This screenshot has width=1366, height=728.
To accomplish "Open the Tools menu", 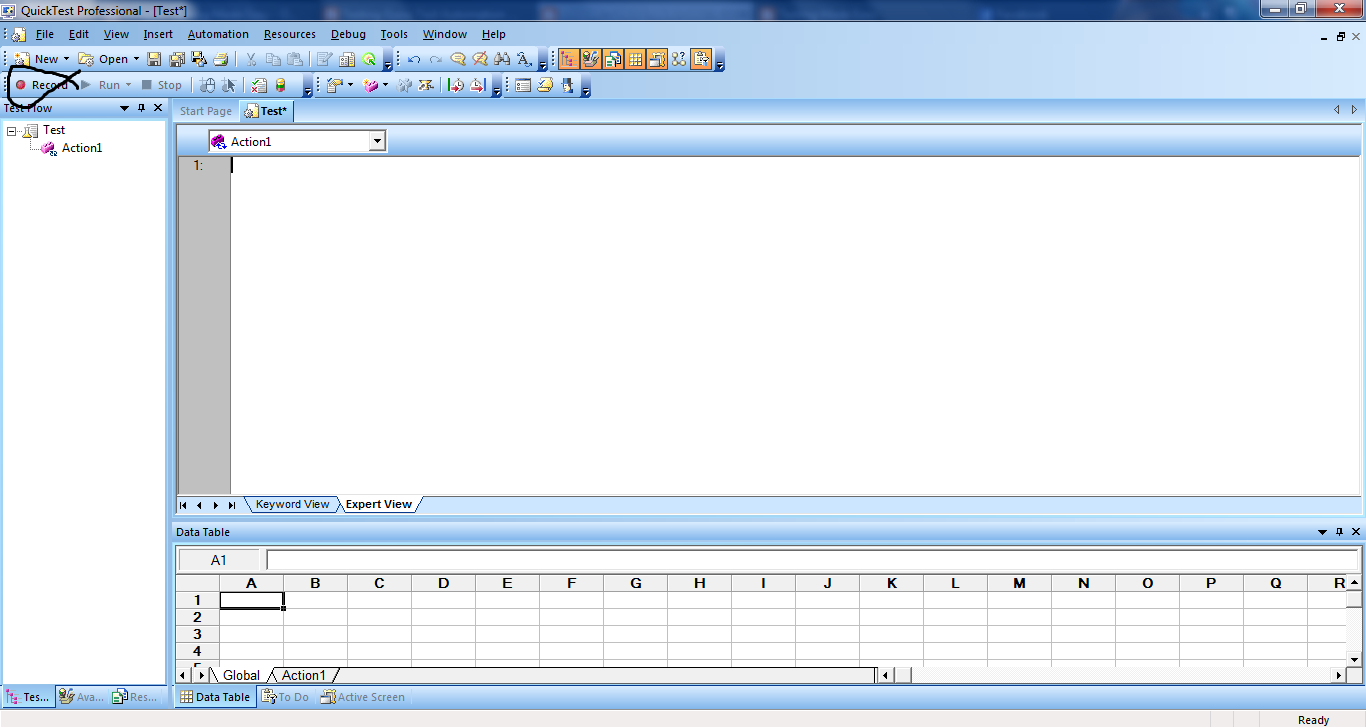I will point(394,34).
